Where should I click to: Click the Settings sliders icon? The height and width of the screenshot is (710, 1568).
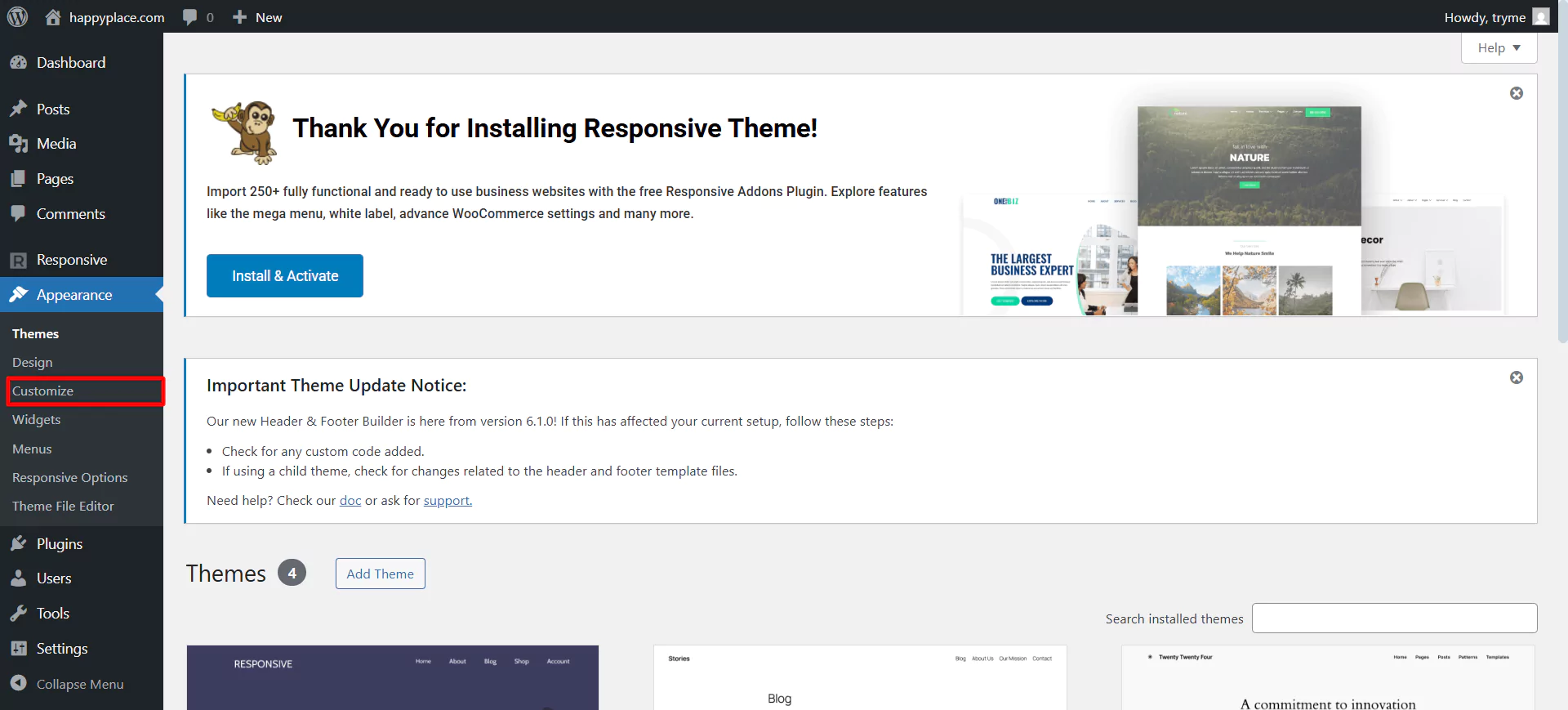point(18,648)
